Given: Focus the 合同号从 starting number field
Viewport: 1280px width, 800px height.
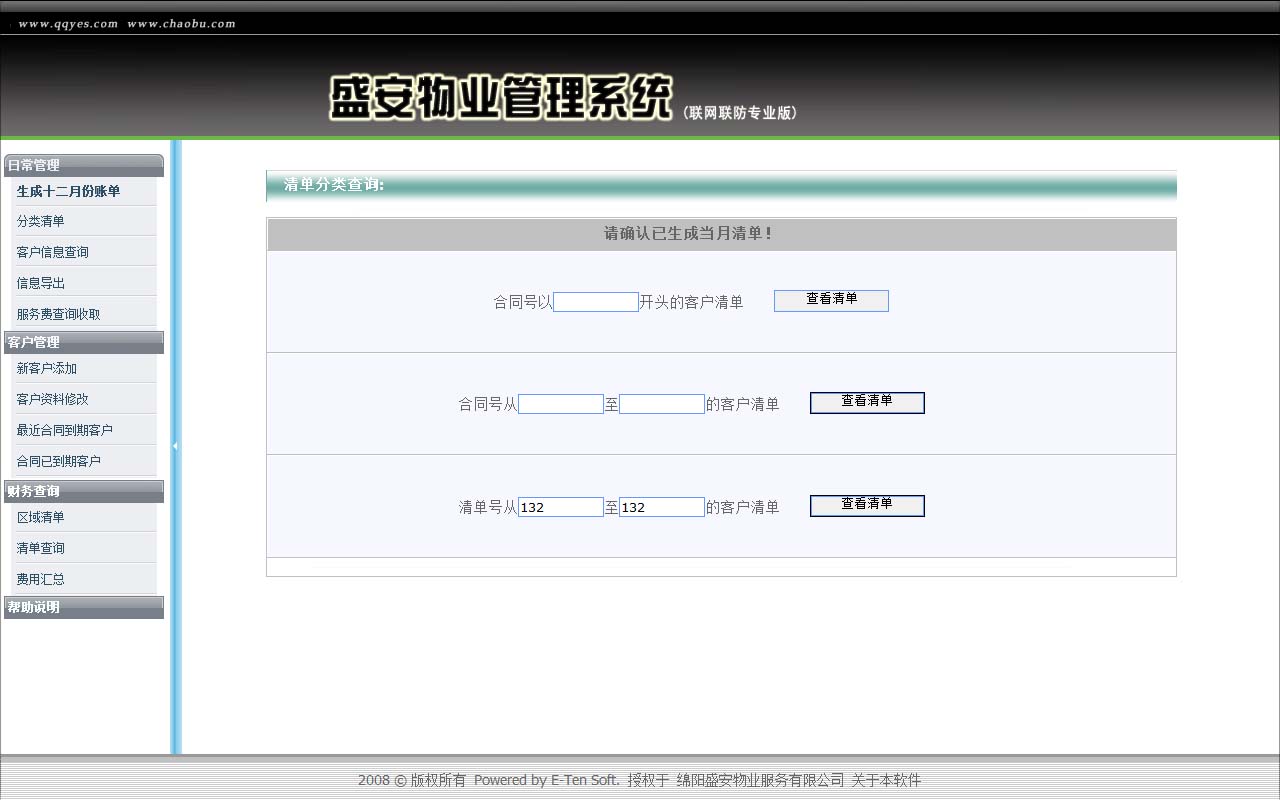Looking at the screenshot, I should [x=560, y=404].
